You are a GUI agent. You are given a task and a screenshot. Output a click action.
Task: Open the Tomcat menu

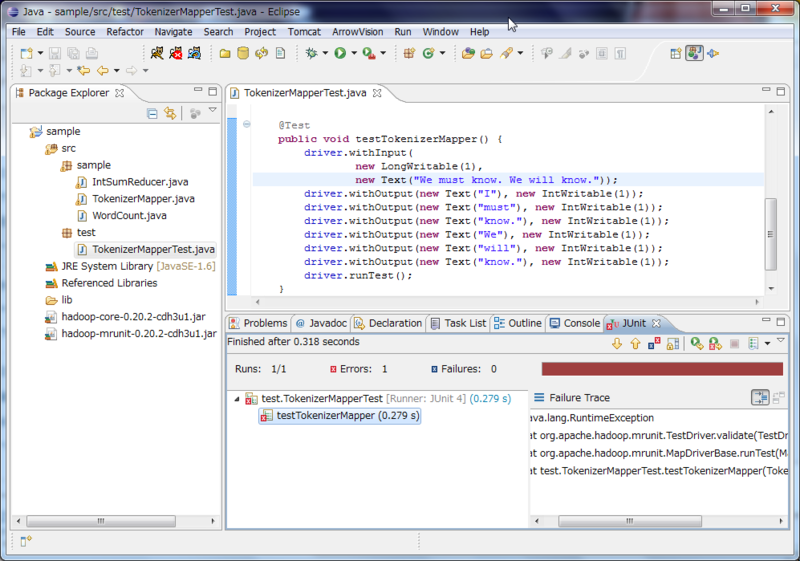pyautogui.click(x=304, y=32)
